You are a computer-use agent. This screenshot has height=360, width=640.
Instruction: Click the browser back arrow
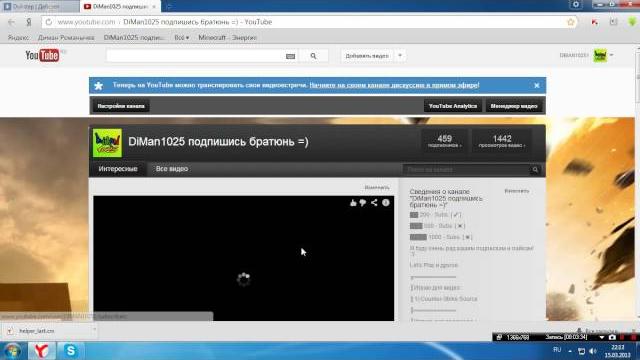[11, 22]
